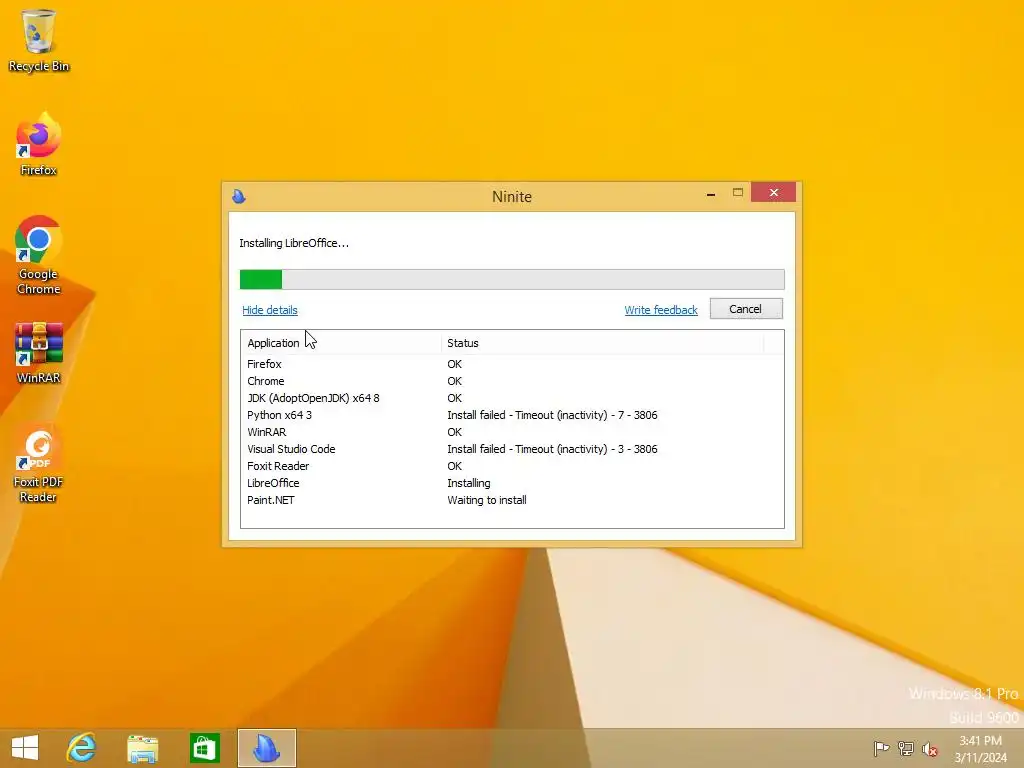This screenshot has height=768, width=1024.
Task: Open File Explorer from the taskbar
Action: tap(142, 748)
